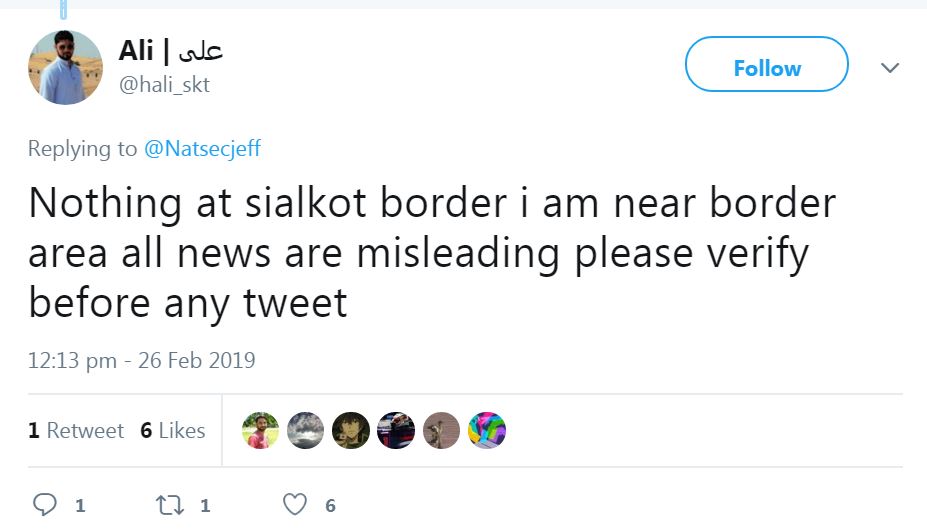View the 1 Retweet list
This screenshot has width=927, height=531.
[x=76, y=431]
